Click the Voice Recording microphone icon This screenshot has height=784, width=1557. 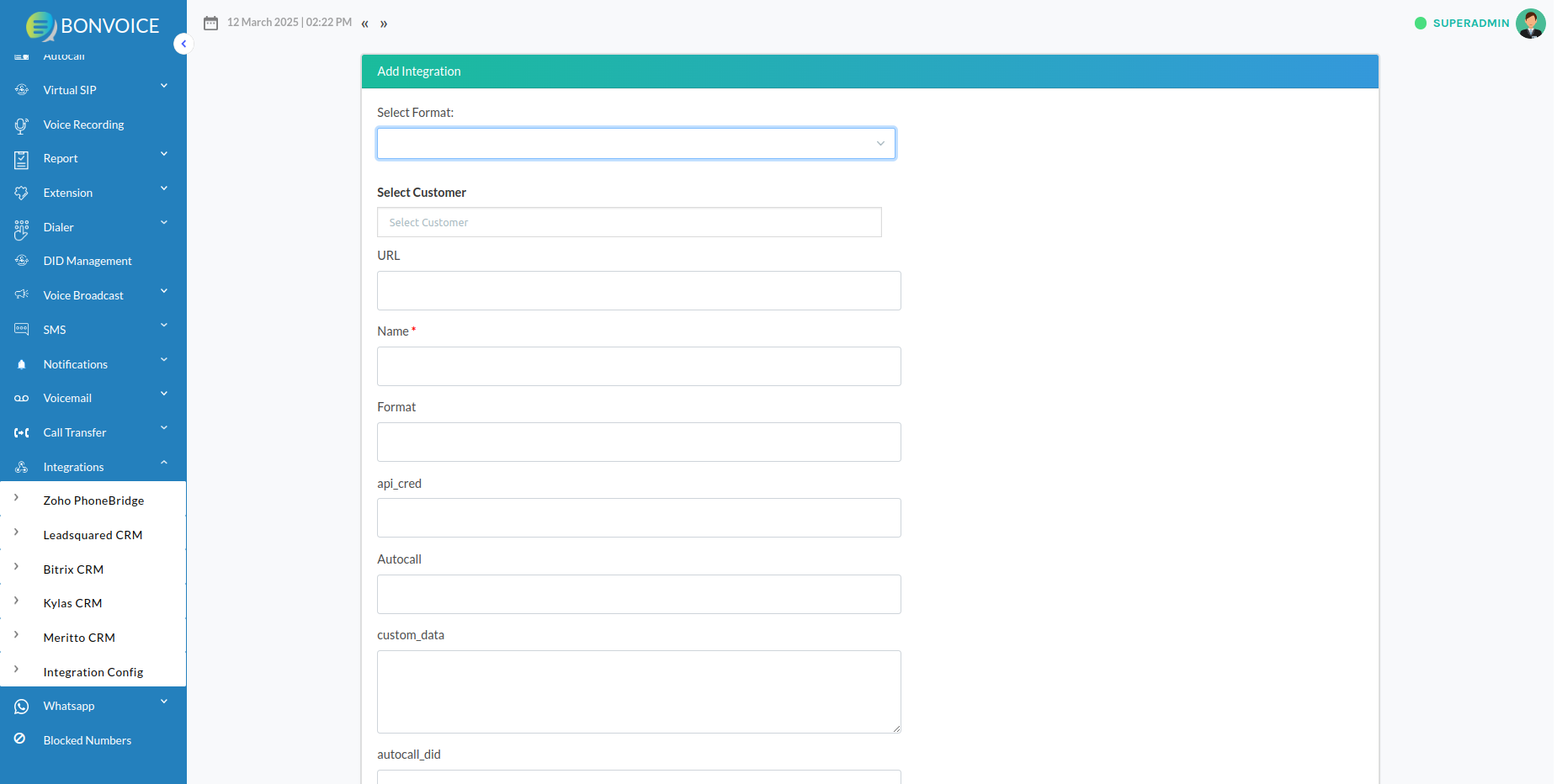[x=22, y=125]
